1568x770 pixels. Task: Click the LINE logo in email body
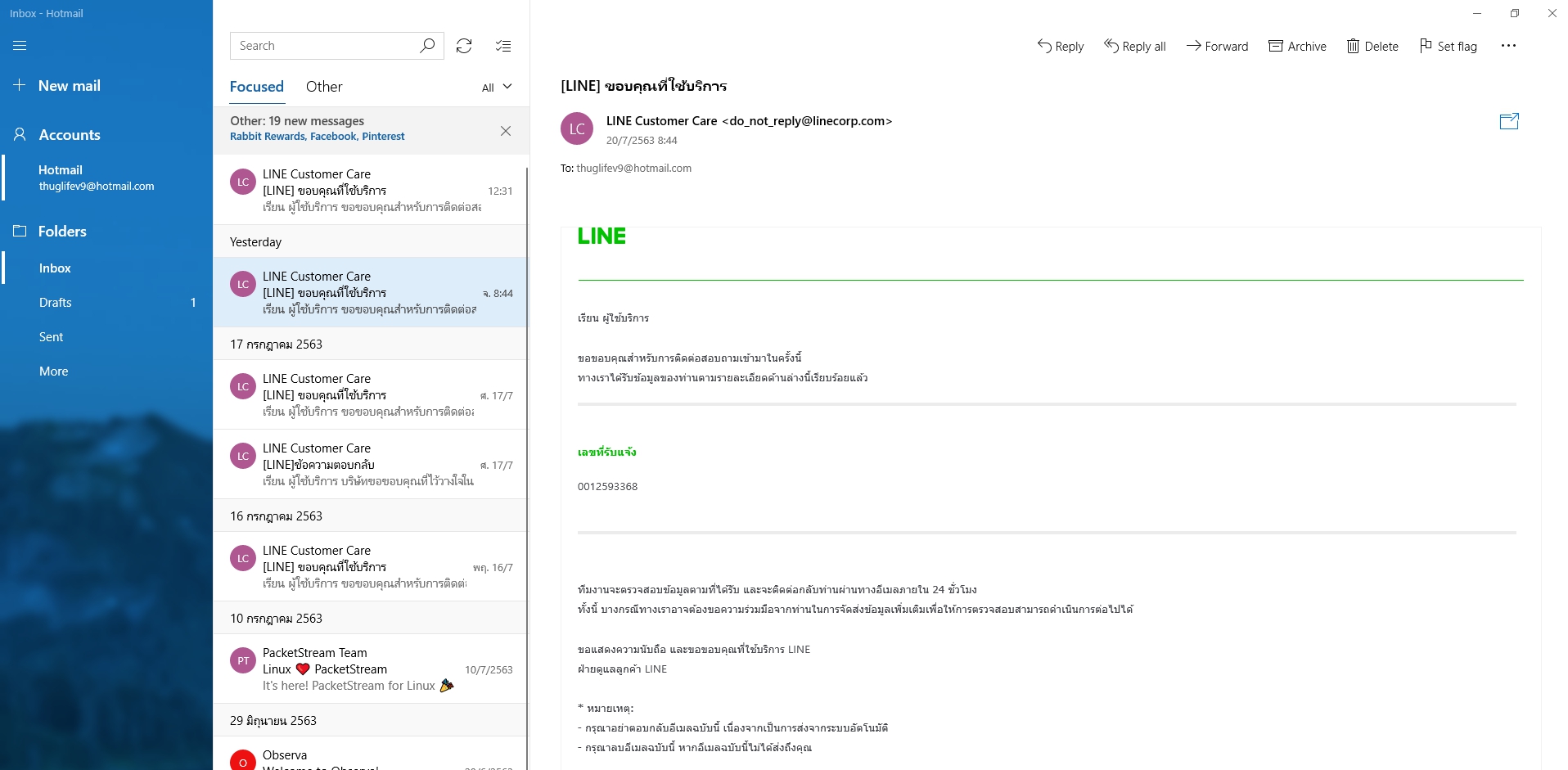pos(602,236)
